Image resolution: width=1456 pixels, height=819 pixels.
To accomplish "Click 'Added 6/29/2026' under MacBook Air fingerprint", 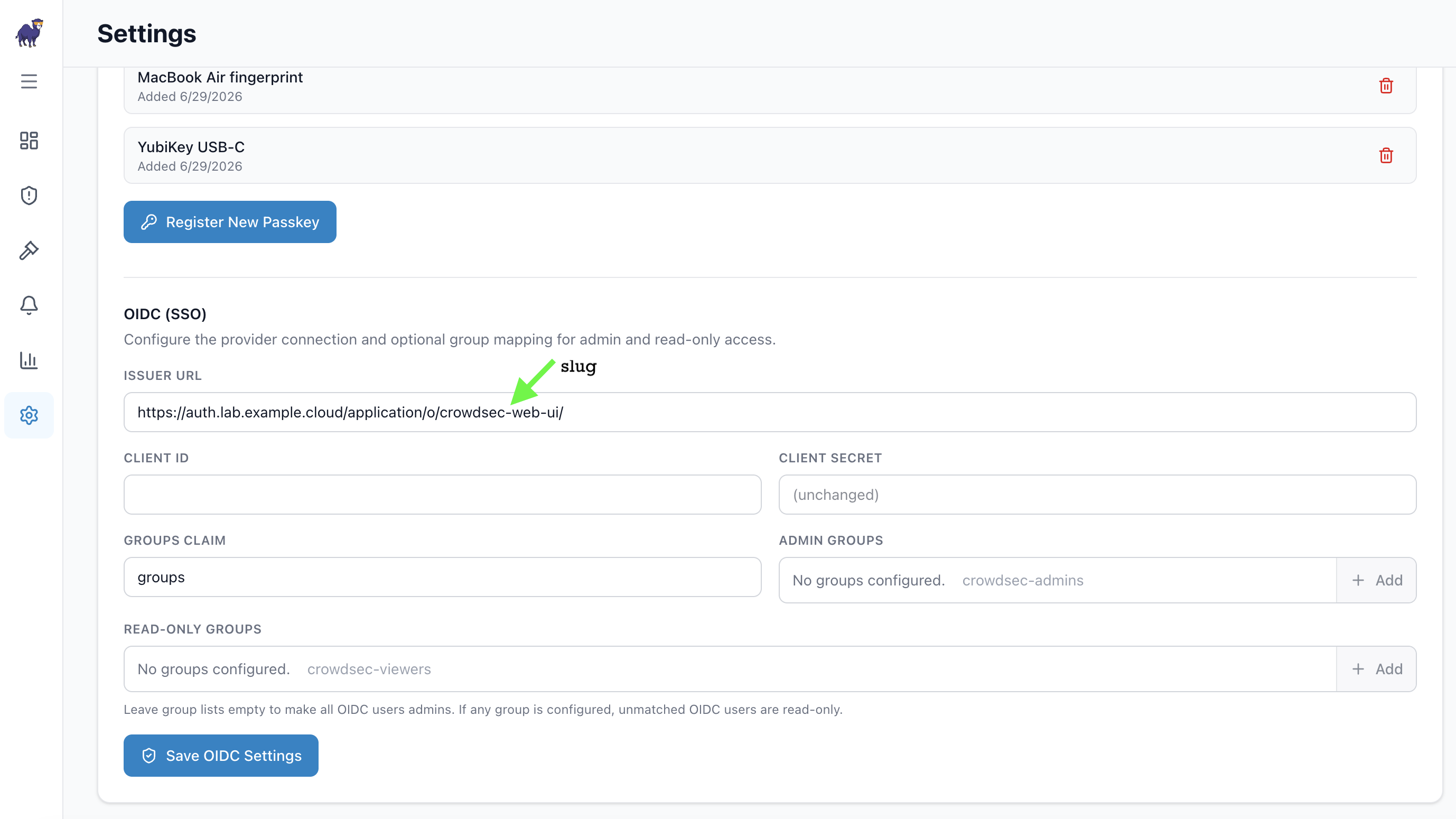I will [x=190, y=97].
